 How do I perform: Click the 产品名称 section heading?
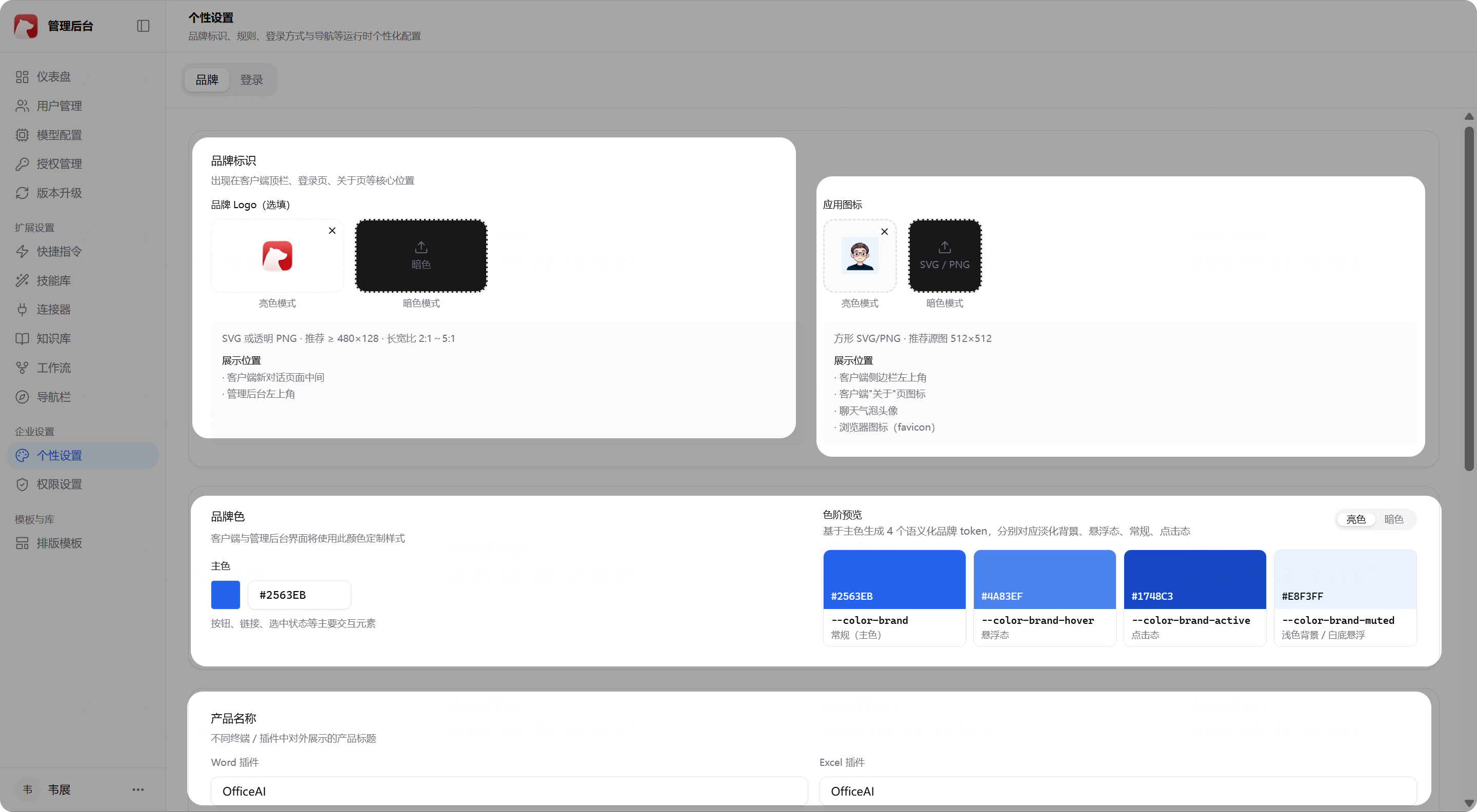233,719
